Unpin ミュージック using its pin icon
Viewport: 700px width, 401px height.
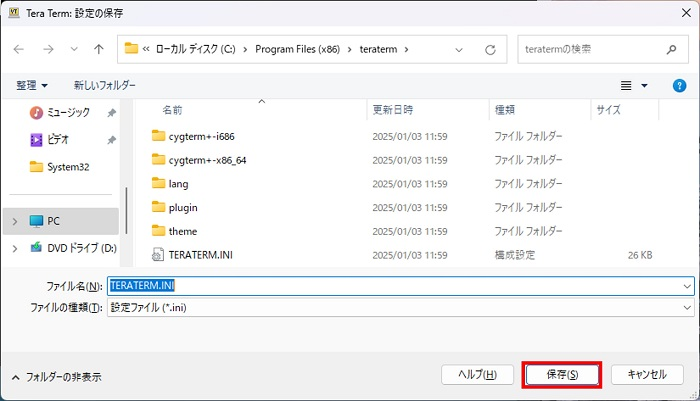(x=111, y=113)
